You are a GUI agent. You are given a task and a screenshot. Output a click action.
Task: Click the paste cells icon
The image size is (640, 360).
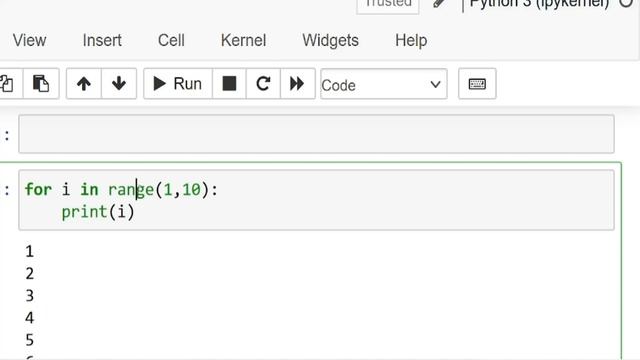41,84
